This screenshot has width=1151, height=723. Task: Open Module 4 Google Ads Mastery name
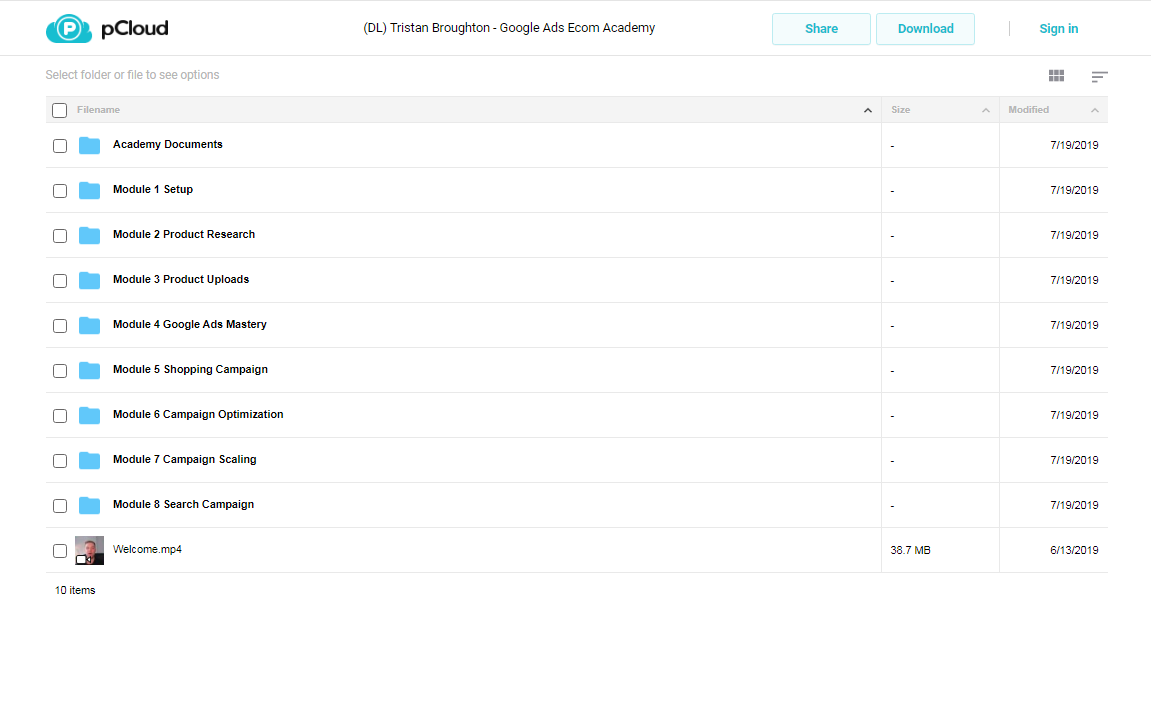tap(189, 324)
